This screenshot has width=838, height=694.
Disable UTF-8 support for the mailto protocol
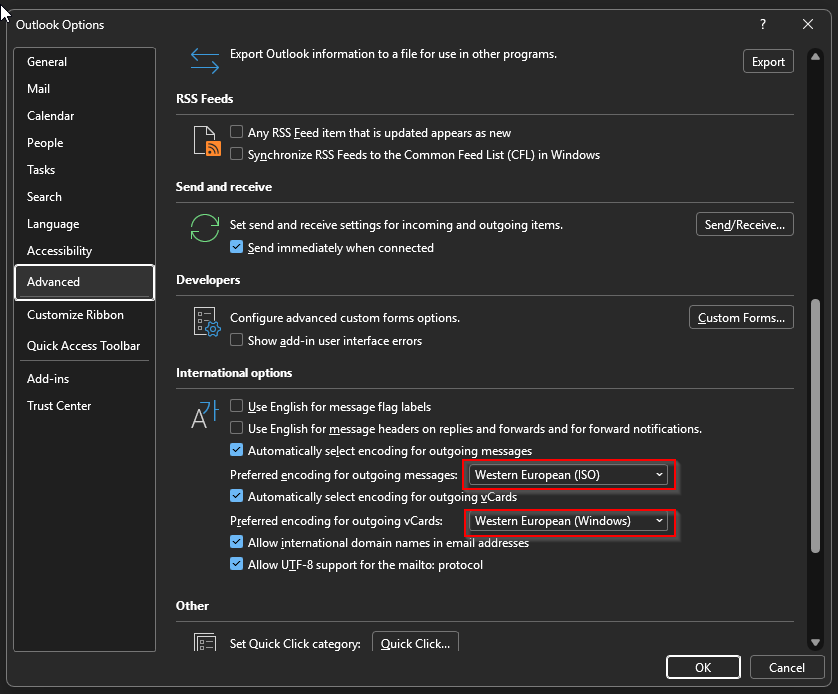click(236, 563)
